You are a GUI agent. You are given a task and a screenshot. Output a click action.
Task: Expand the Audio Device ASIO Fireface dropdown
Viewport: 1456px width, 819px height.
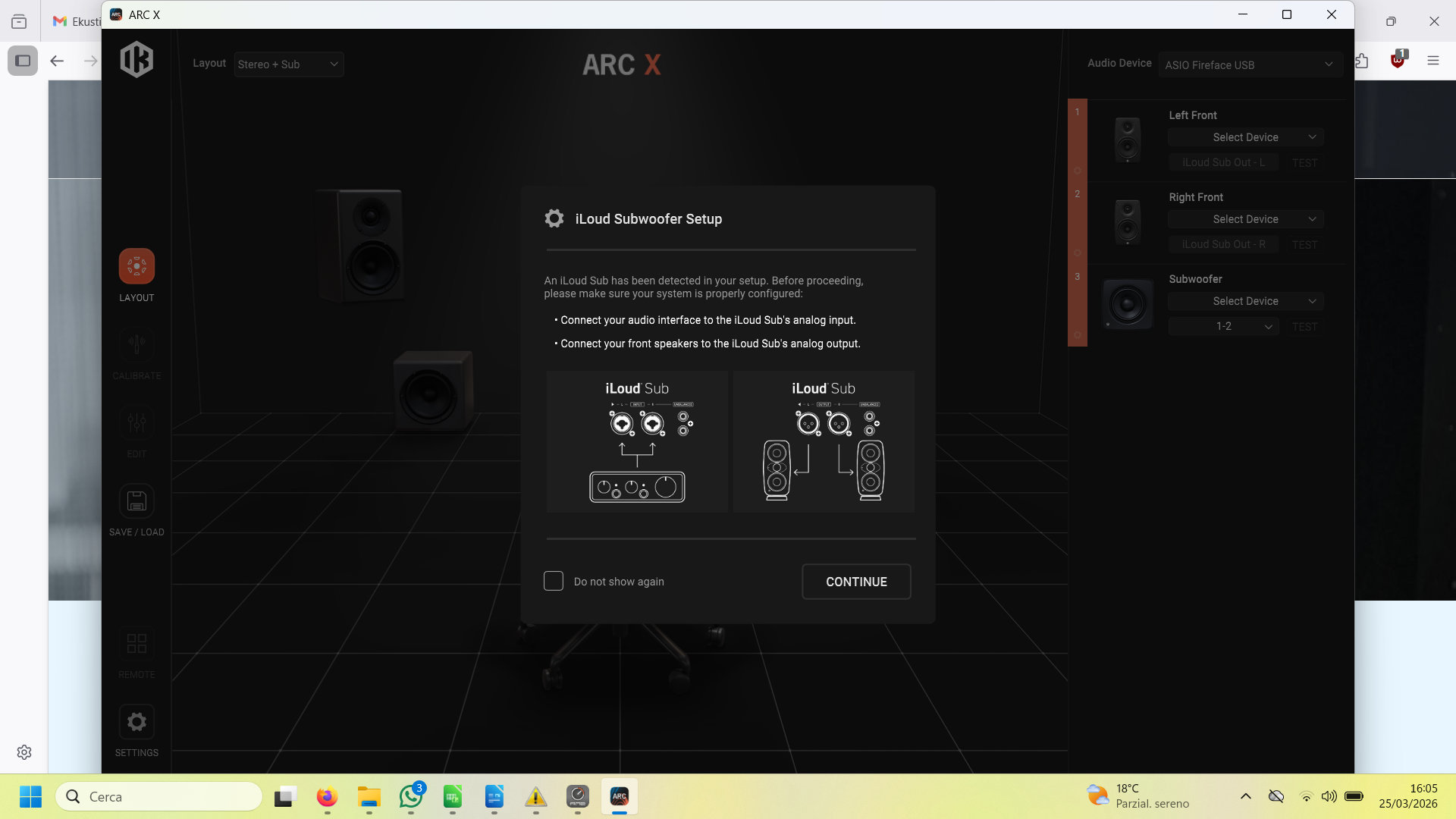pos(1249,65)
